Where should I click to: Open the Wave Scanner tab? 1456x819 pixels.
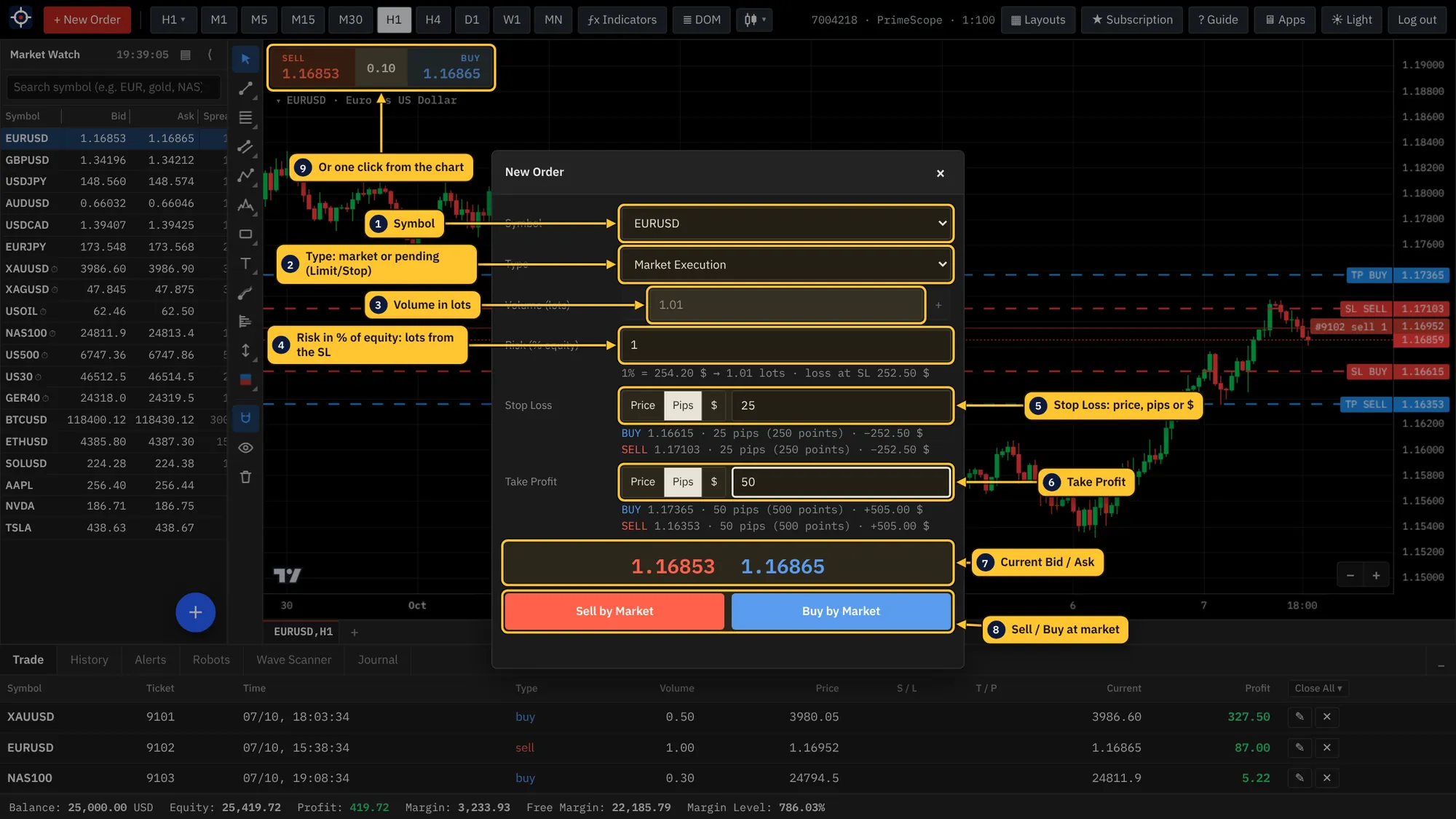(293, 660)
